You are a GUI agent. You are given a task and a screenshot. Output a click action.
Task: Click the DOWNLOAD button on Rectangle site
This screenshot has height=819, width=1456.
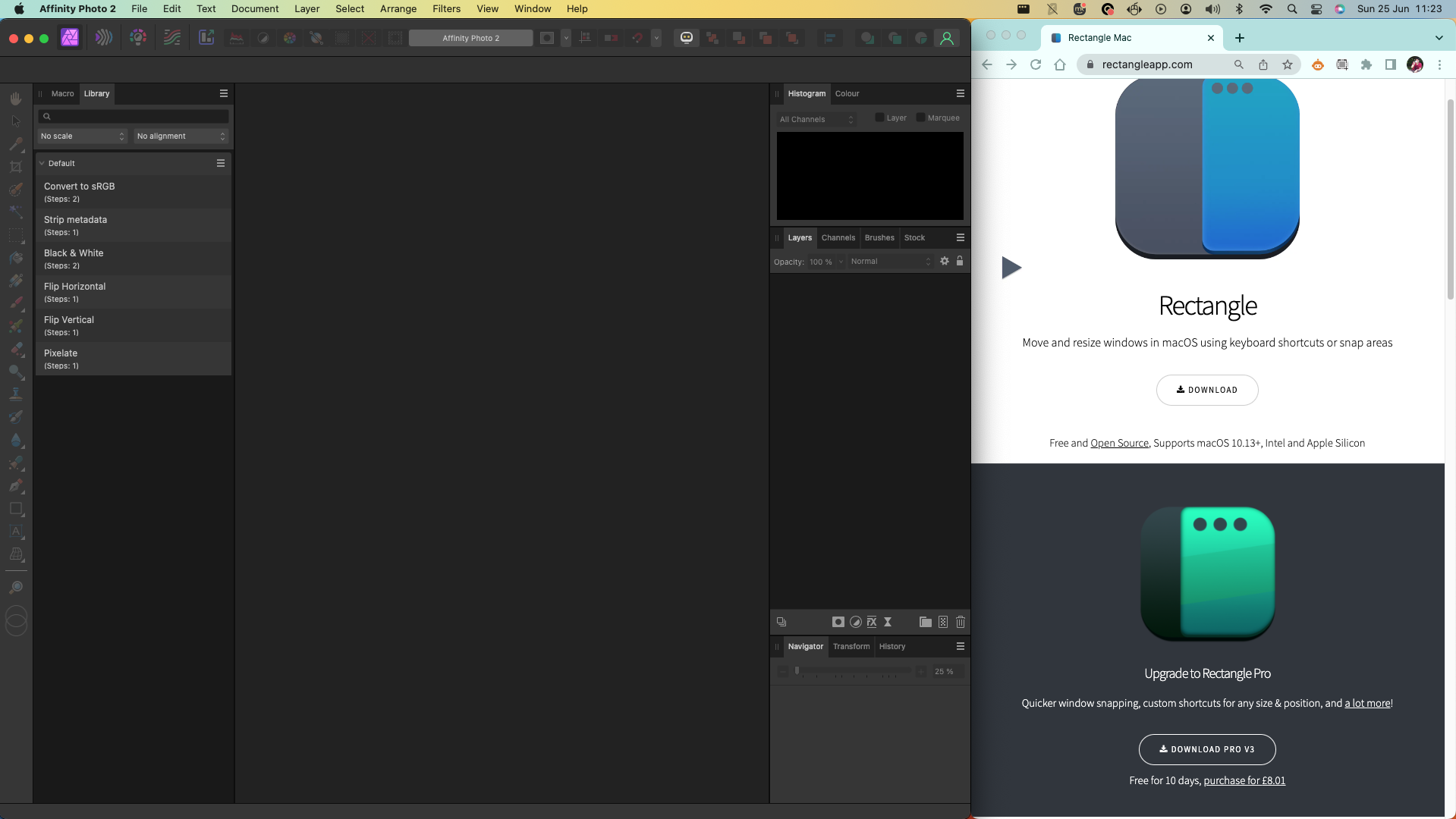[x=1207, y=390]
